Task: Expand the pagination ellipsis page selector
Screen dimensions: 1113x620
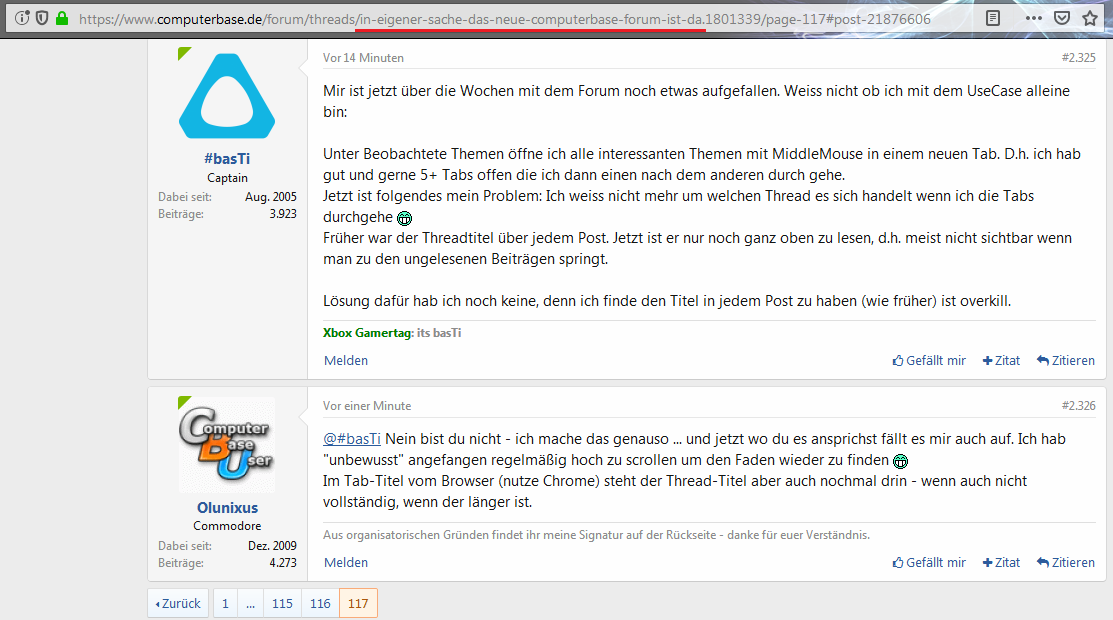Action: (x=251, y=604)
